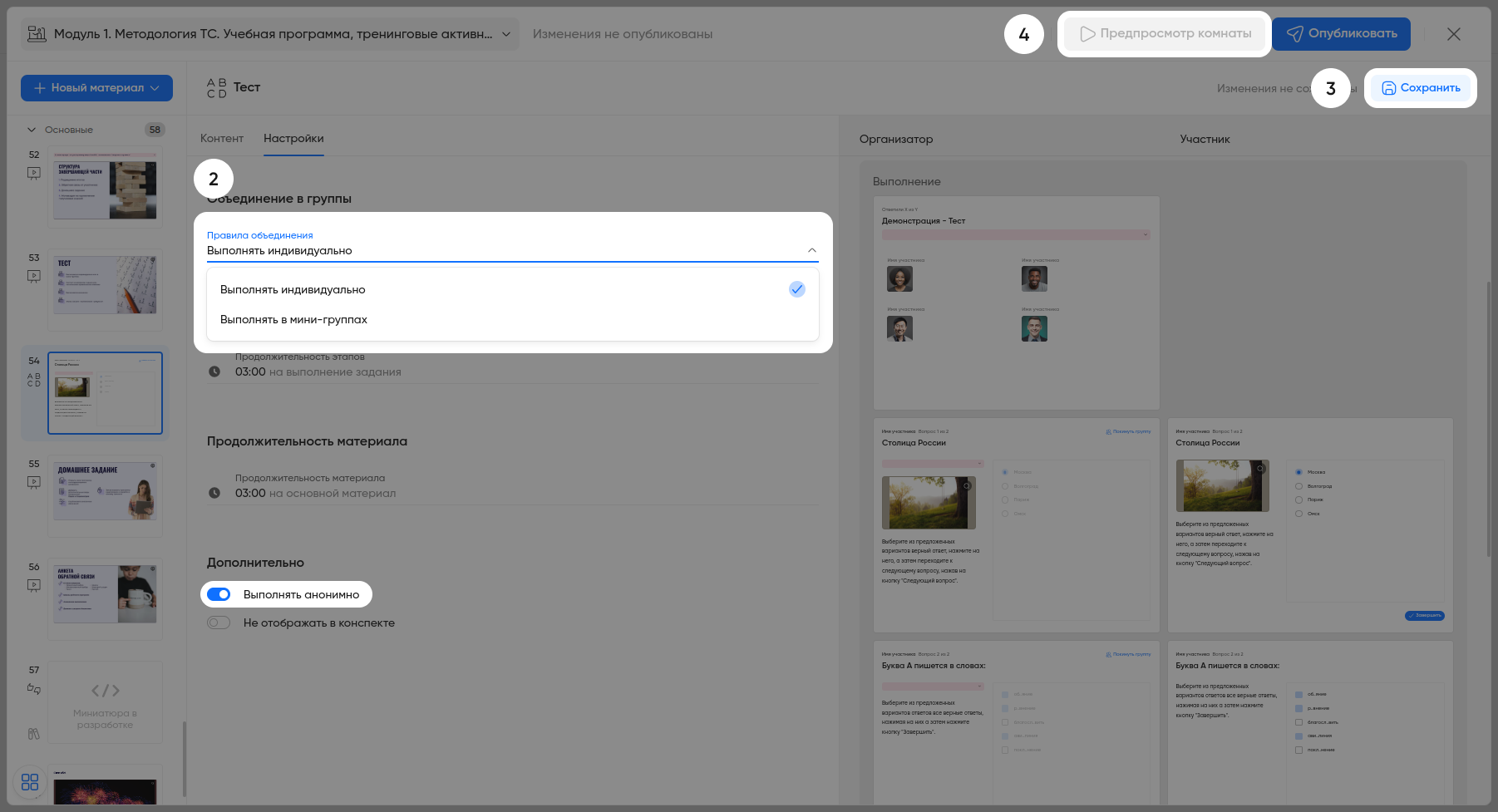Click the clock icon for task duration
This screenshot has height=812, width=1498.
click(x=214, y=372)
